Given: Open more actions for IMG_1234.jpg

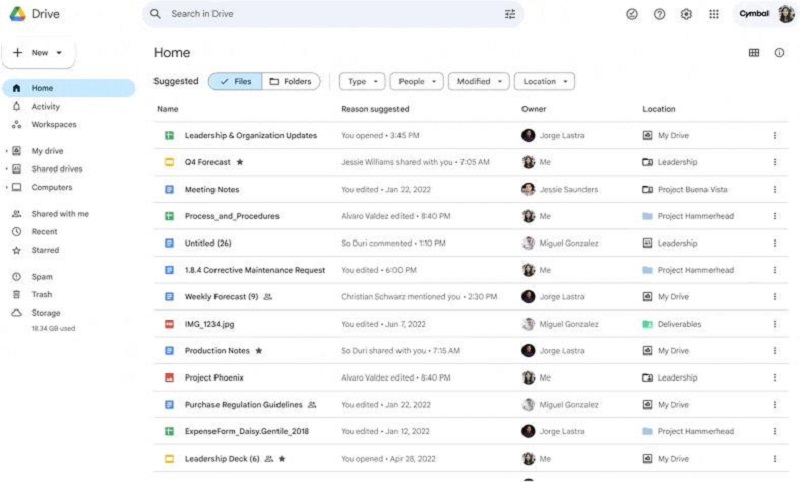Looking at the screenshot, I should [774, 324].
